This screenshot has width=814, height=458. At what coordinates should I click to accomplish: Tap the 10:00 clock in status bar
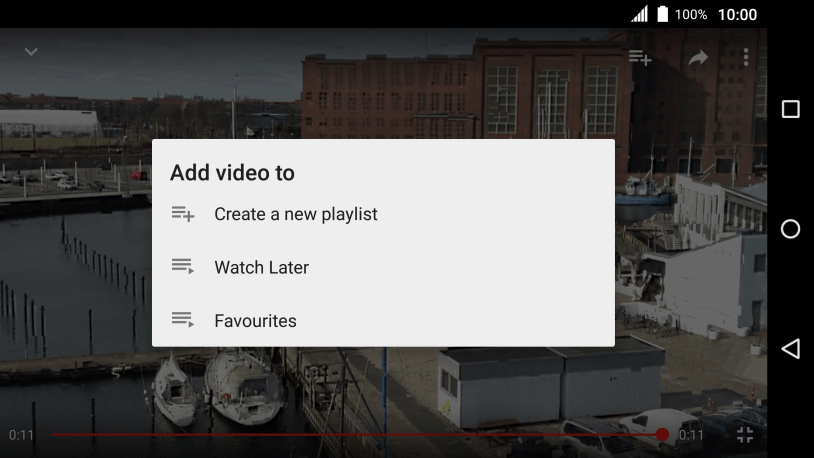[737, 15]
